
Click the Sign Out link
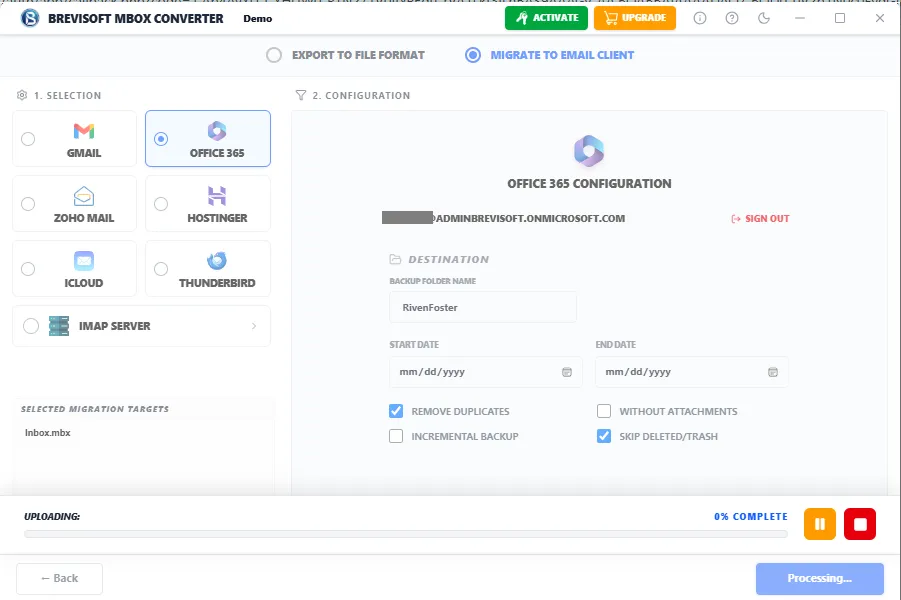coord(760,218)
